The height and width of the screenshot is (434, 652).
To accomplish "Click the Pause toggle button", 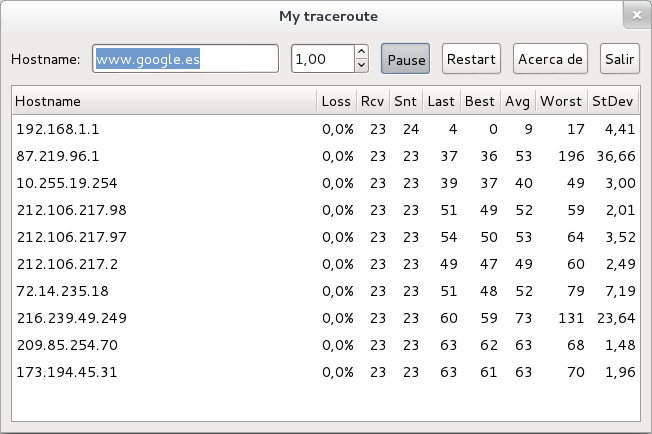I will (405, 59).
